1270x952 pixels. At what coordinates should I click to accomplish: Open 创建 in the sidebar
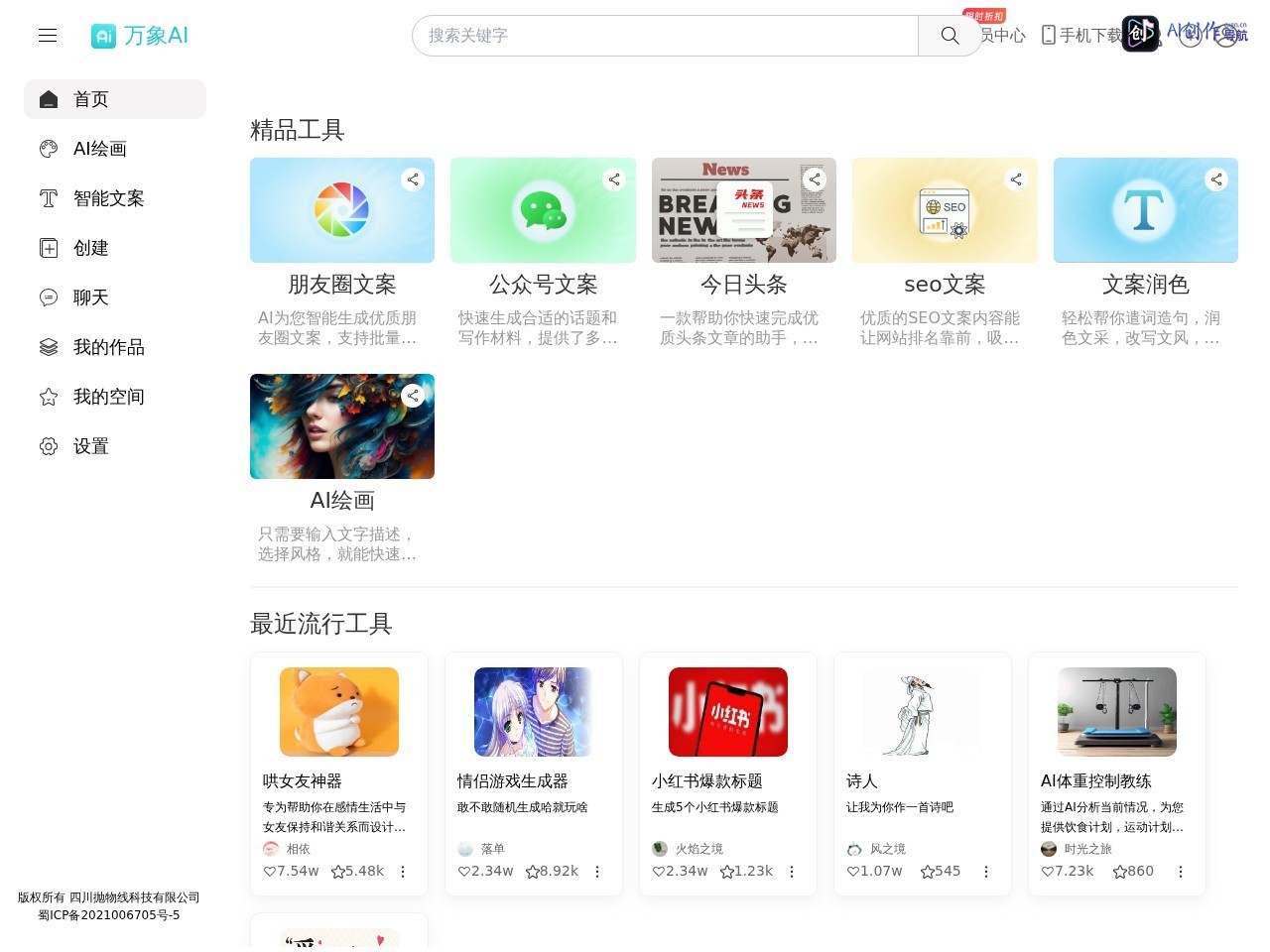pos(115,248)
